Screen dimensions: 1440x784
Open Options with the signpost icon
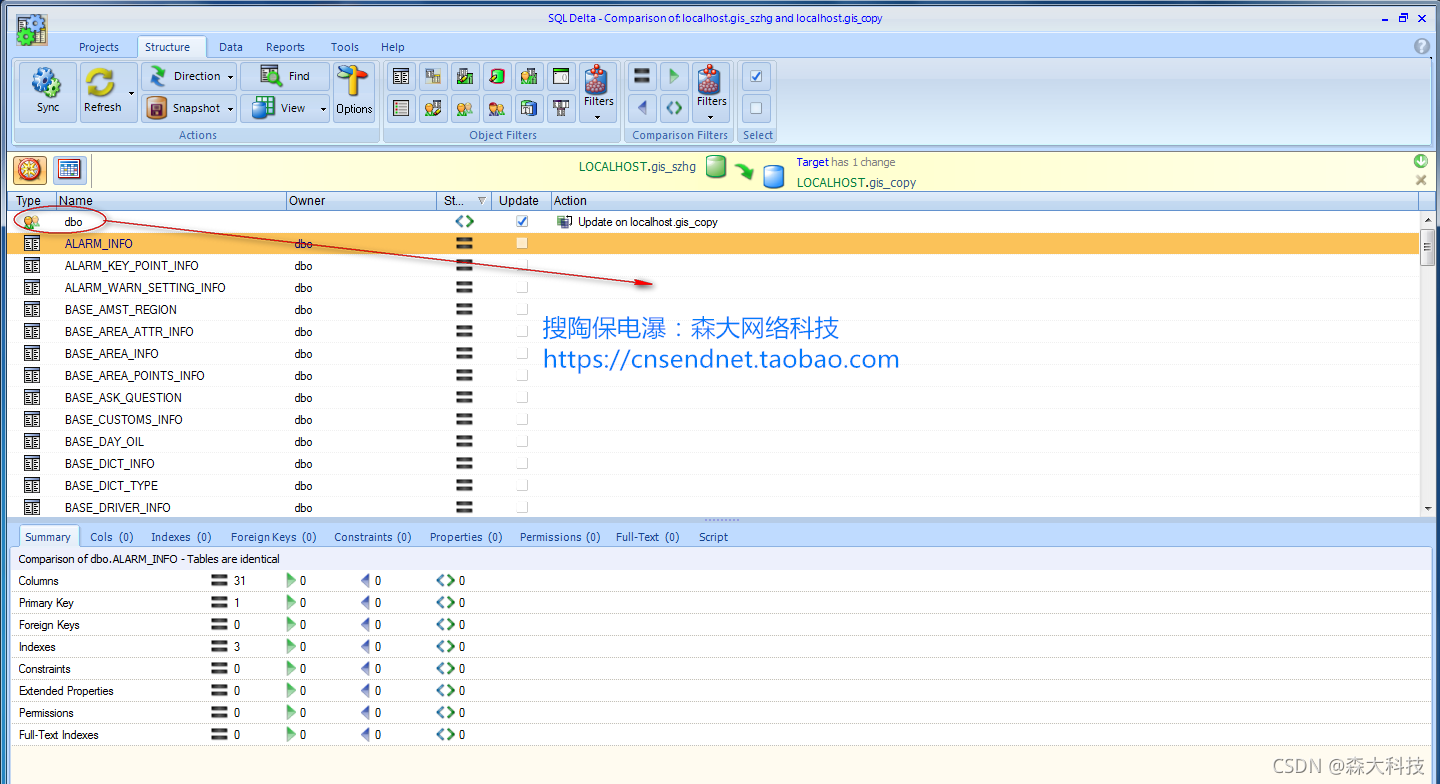pyautogui.click(x=354, y=92)
